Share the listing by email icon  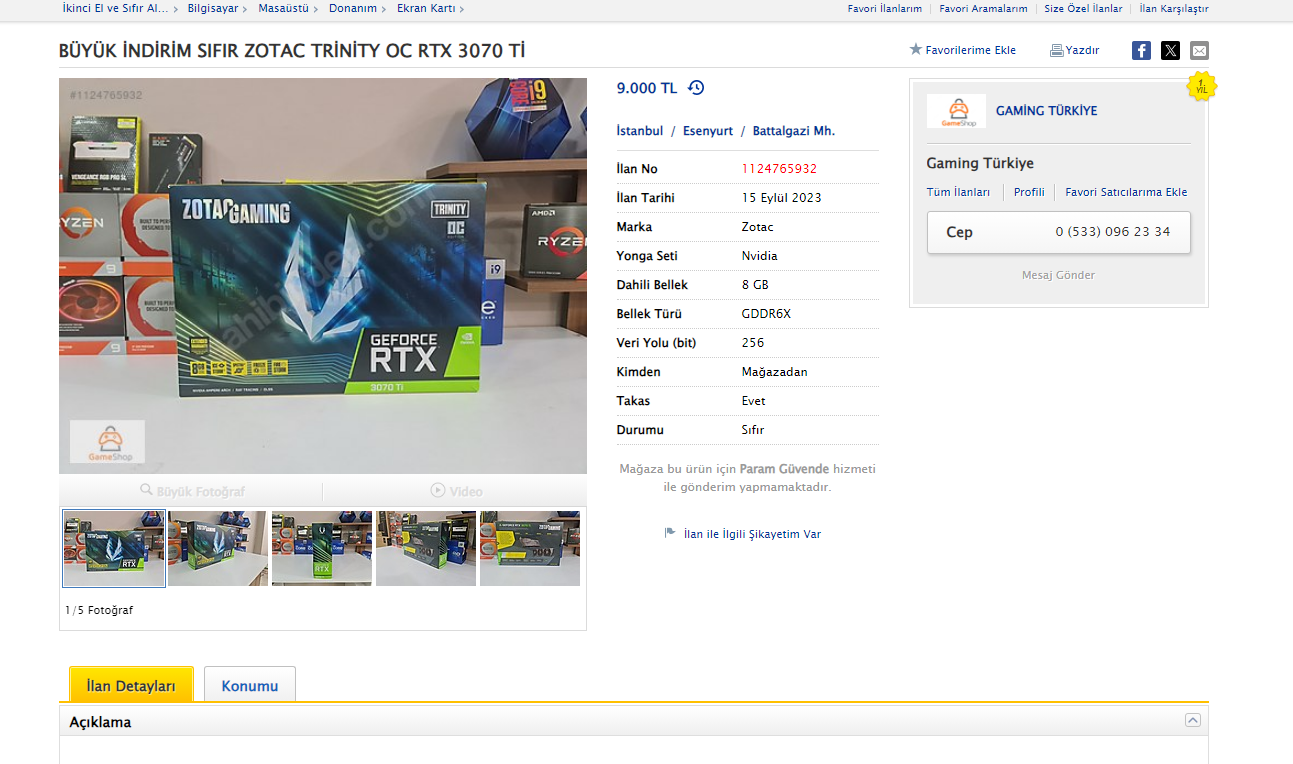tap(1199, 51)
